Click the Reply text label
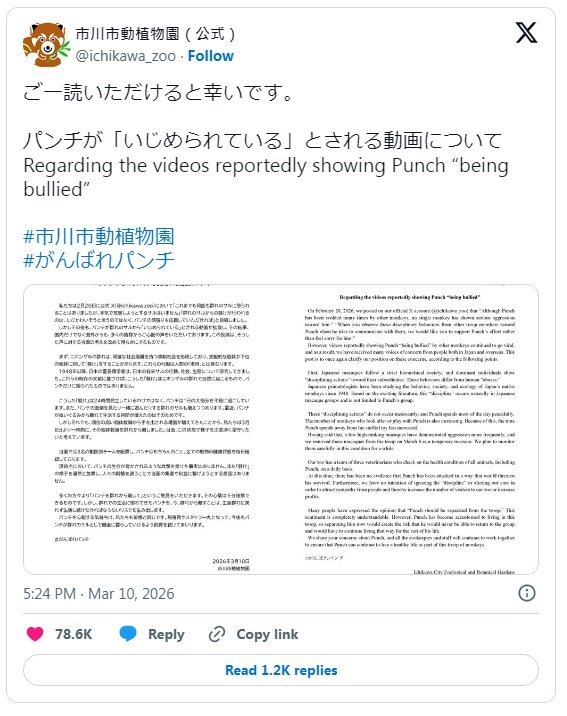The image size is (567, 716). pos(166,635)
